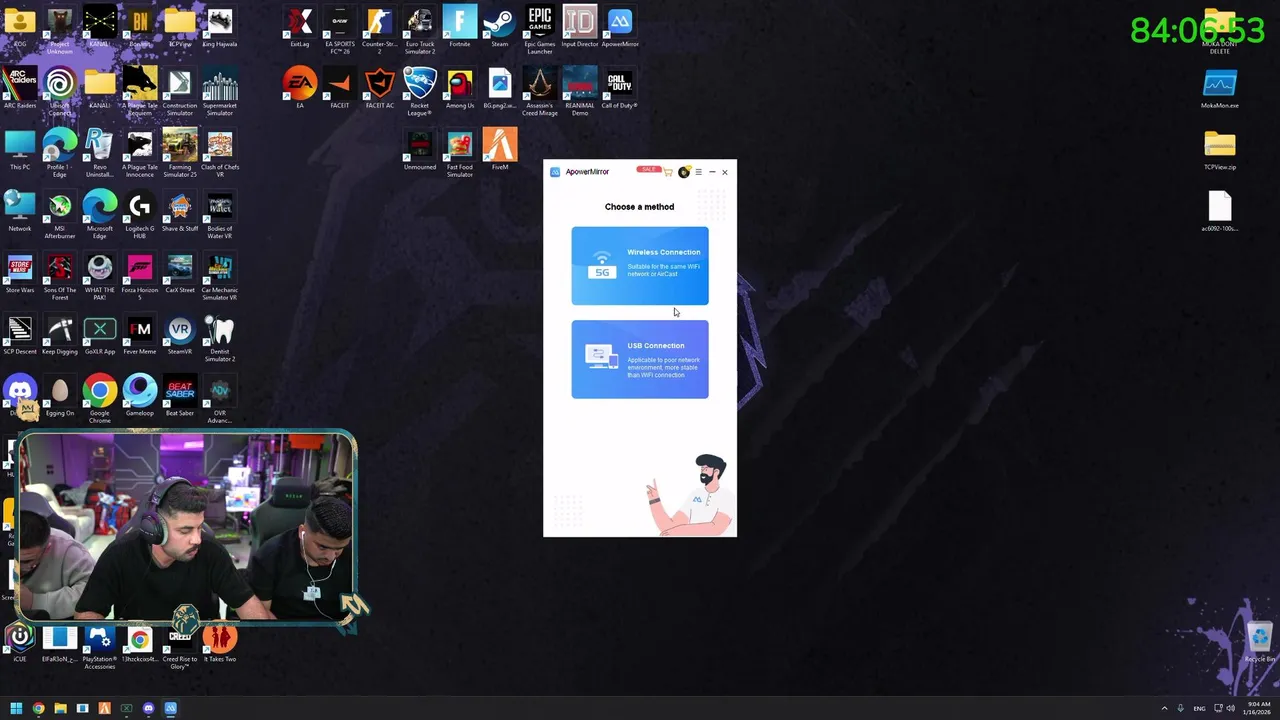Select the MokaMon.exe desktop file
The width and height of the screenshot is (1280, 720).
coord(1220,88)
